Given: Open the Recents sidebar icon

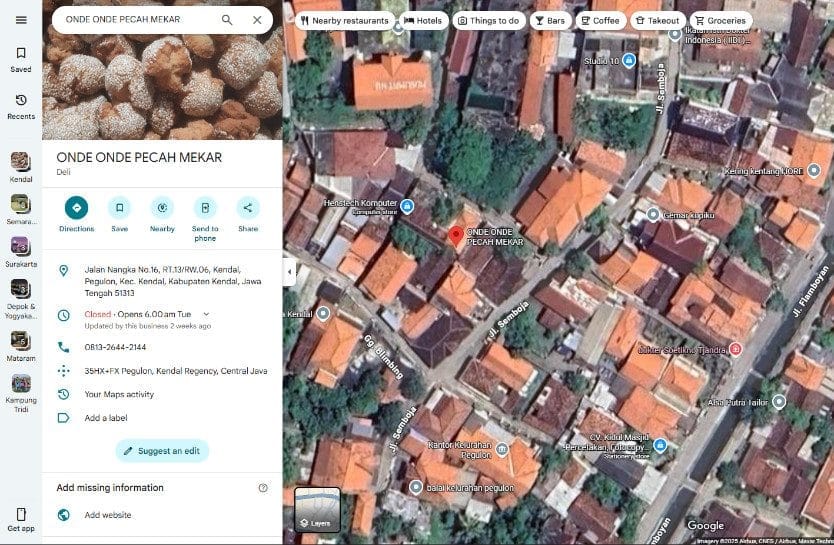Looking at the screenshot, I should (21, 100).
